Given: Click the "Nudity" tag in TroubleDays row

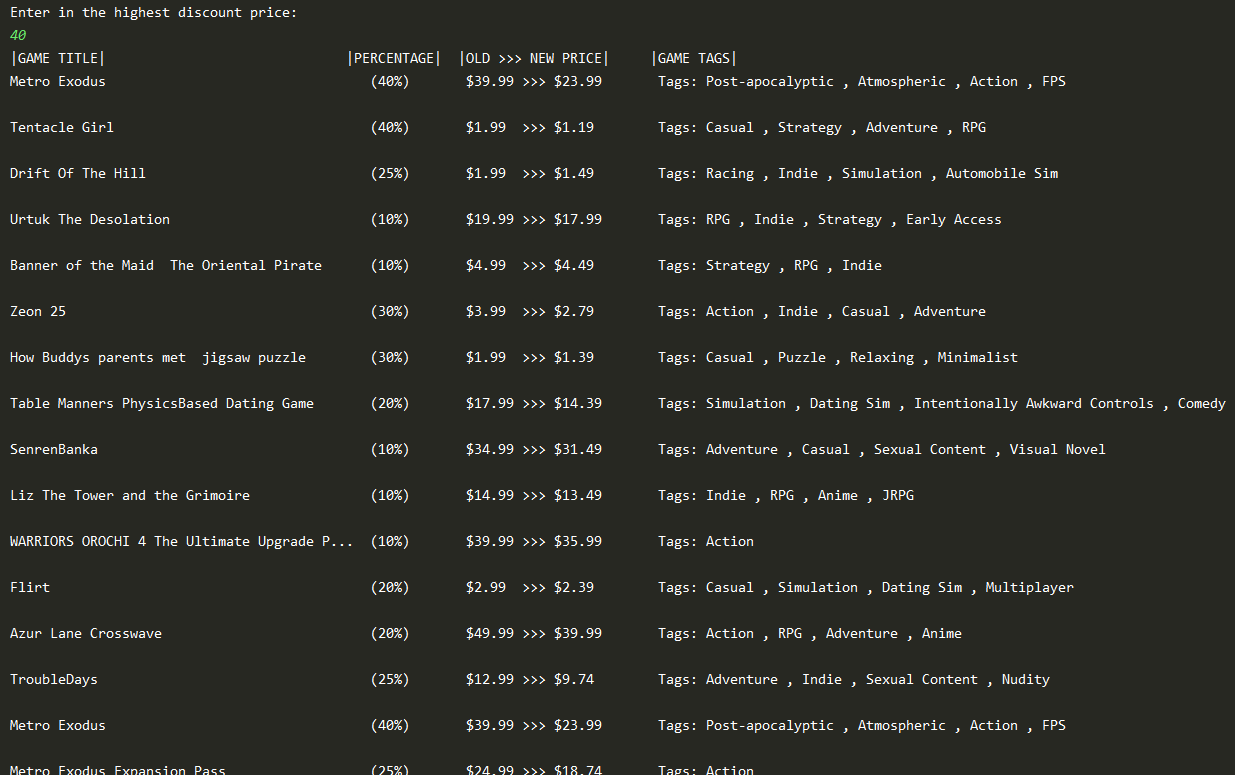Looking at the screenshot, I should pos(1026,679).
